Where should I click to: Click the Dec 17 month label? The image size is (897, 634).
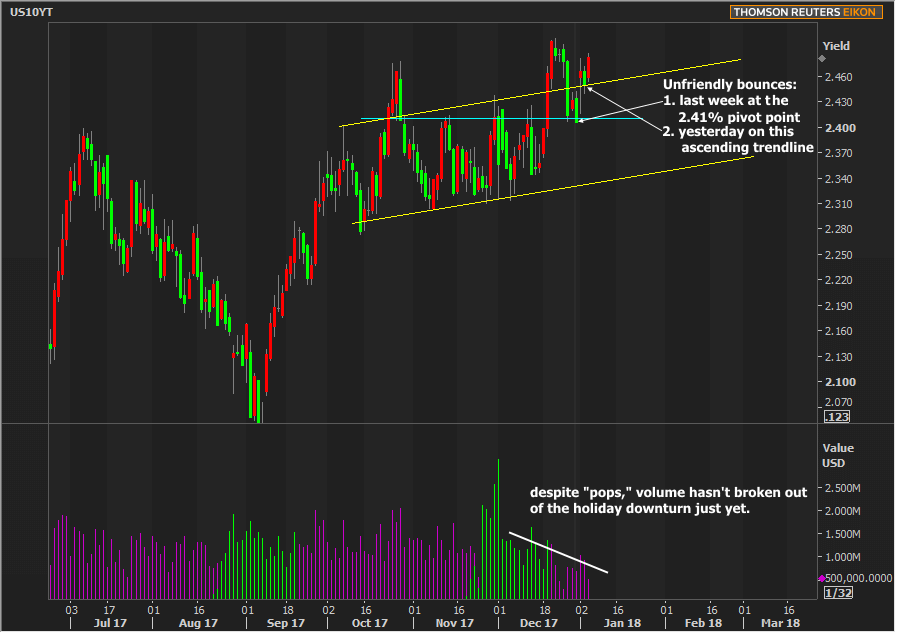click(x=538, y=623)
